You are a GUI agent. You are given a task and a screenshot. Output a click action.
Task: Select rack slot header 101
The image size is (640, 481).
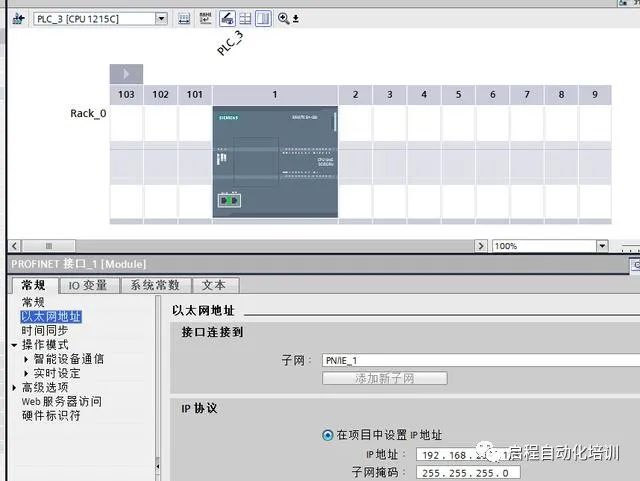click(195, 95)
